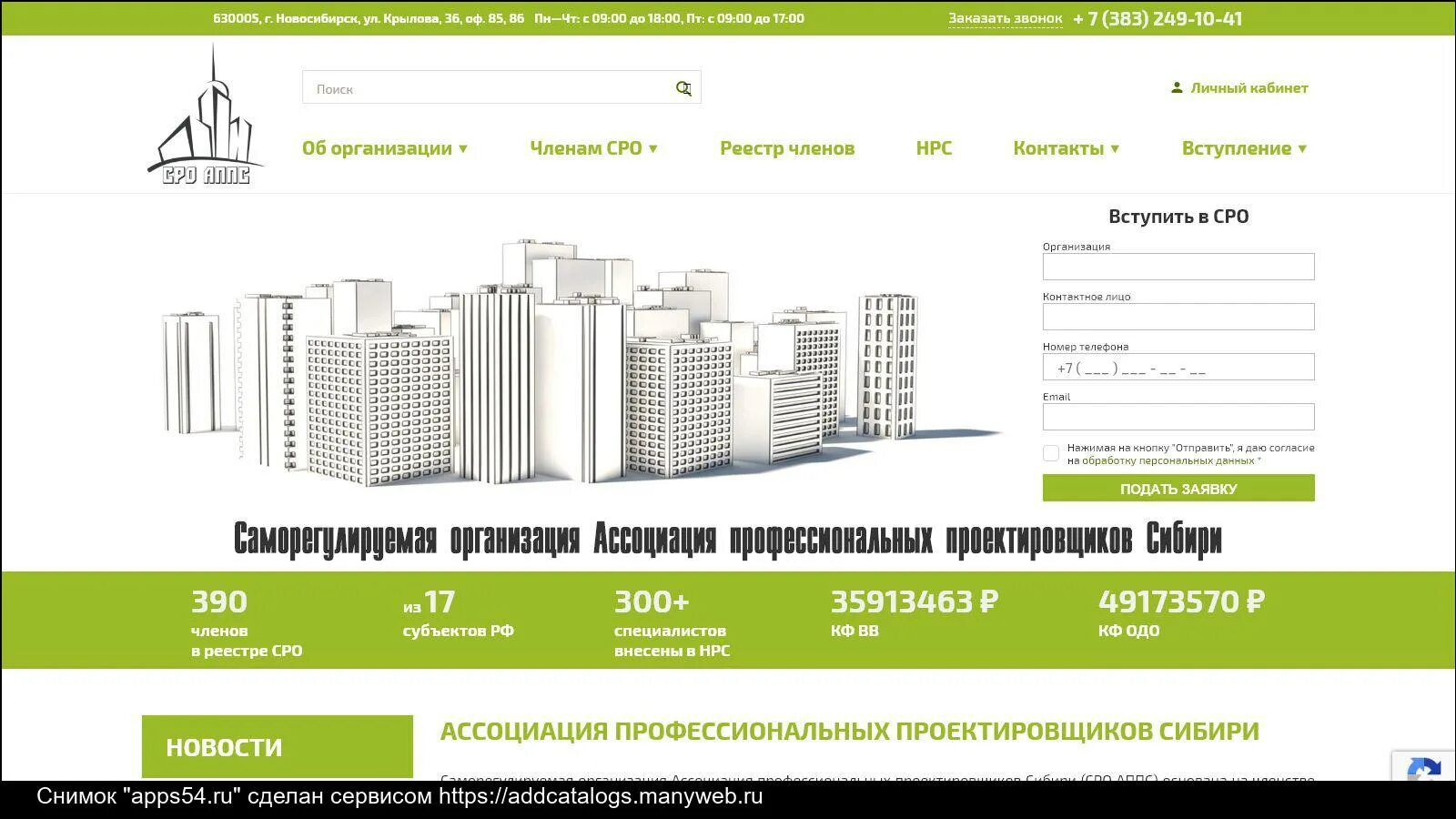Click the search magnifier icon
1456x819 pixels.
point(683,88)
